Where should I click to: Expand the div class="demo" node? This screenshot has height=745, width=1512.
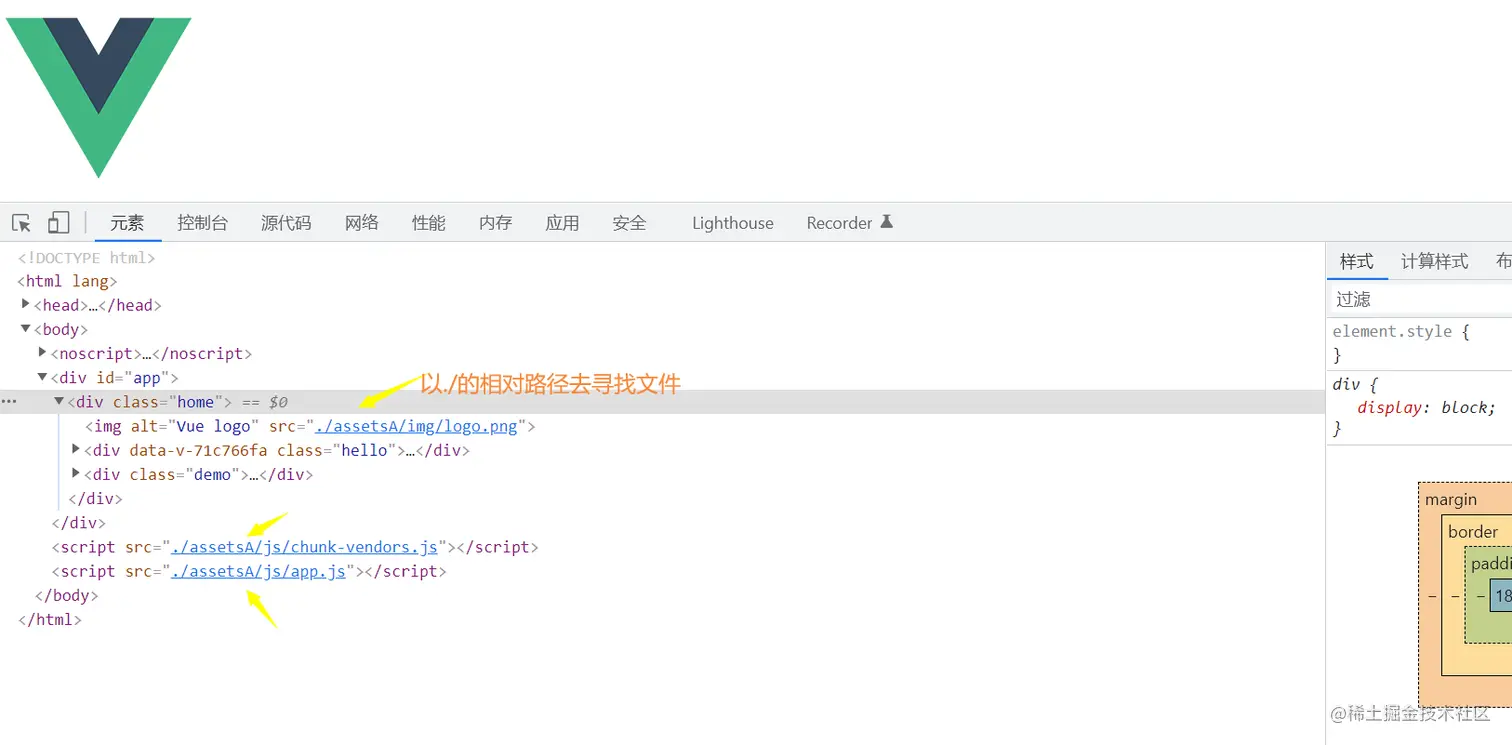point(76,473)
